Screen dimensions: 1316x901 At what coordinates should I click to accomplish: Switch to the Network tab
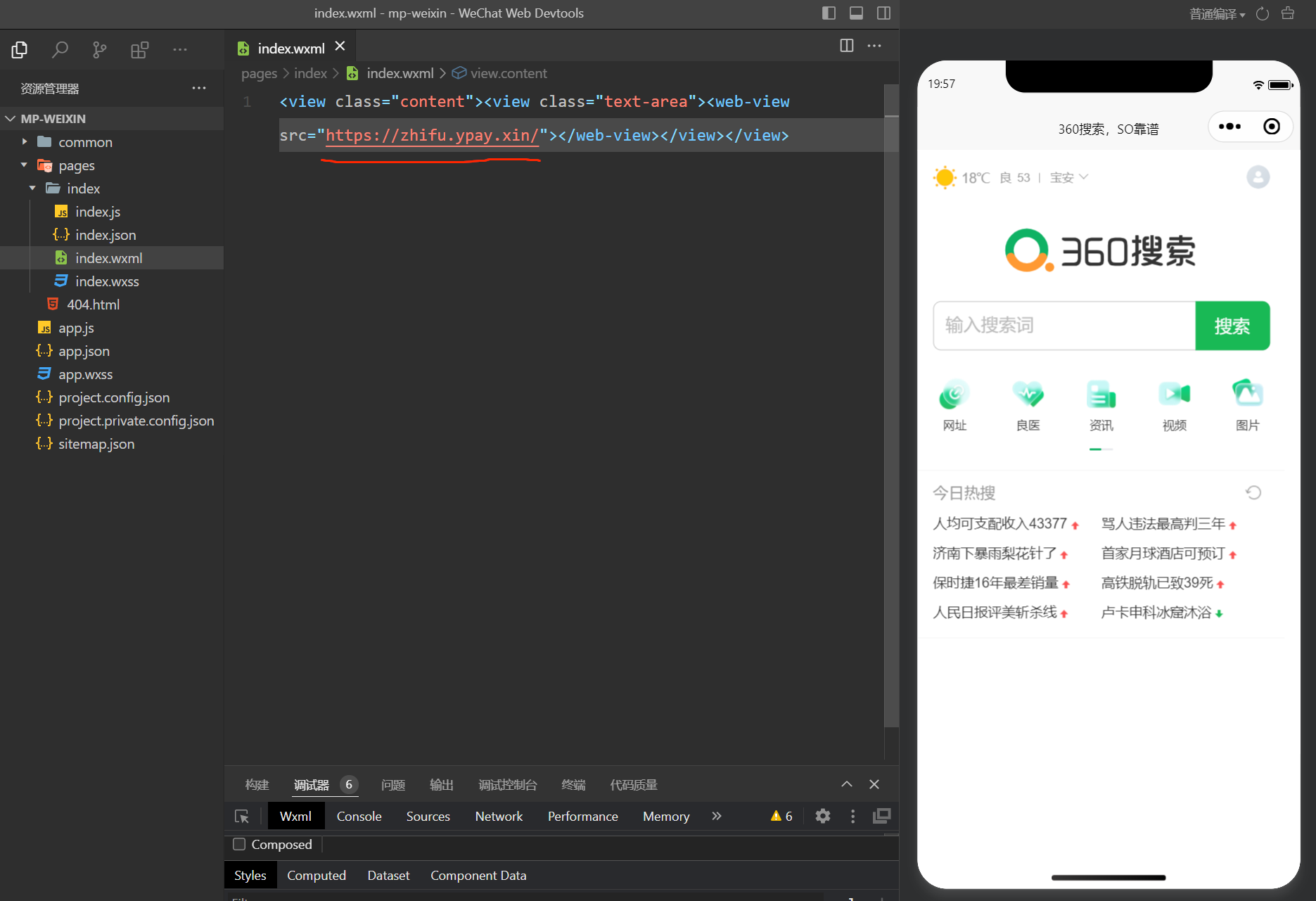pyautogui.click(x=499, y=816)
